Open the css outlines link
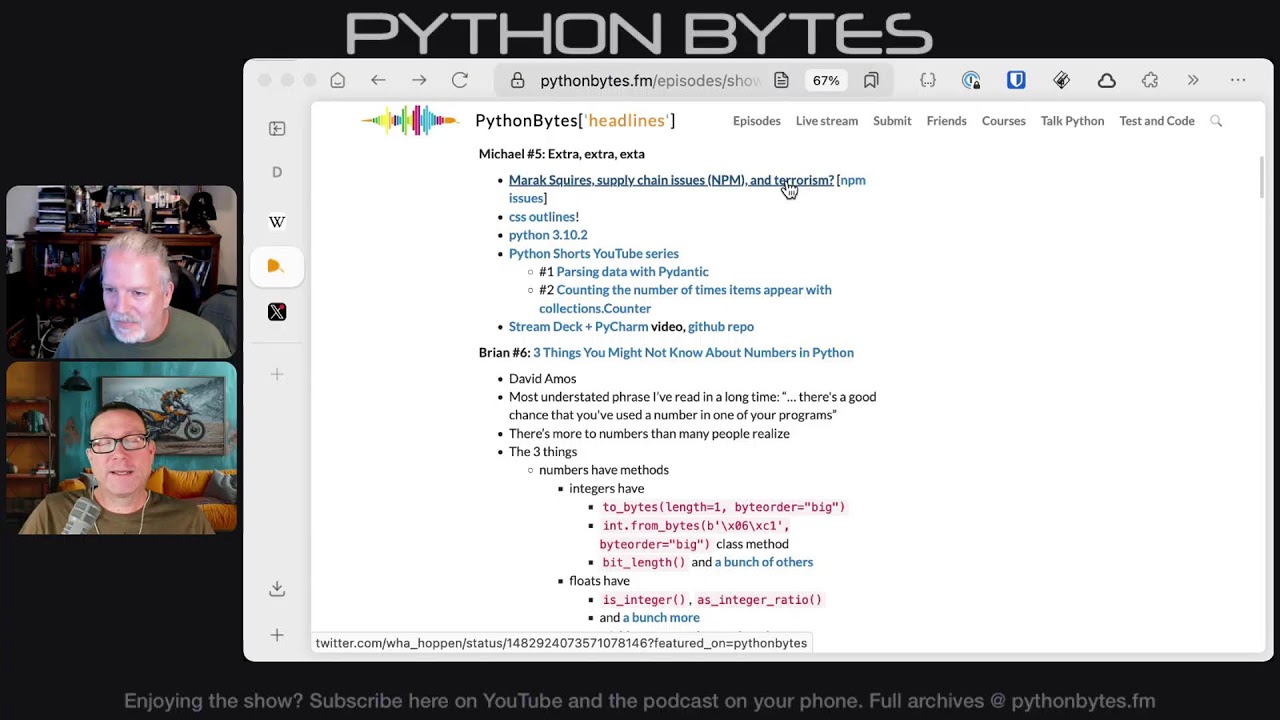Screen dimensions: 1280x720 (542, 217)
